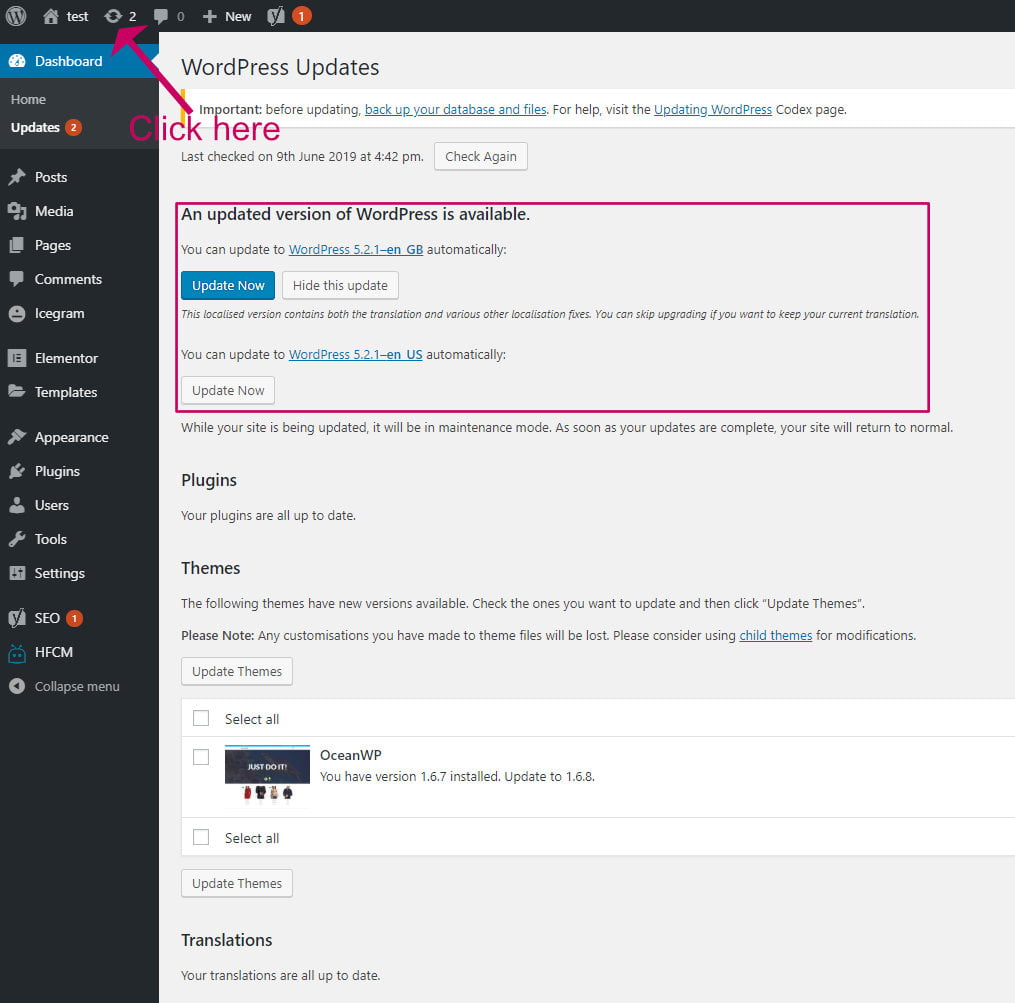
Task: Click the Plugins plug icon
Action: coord(17,471)
